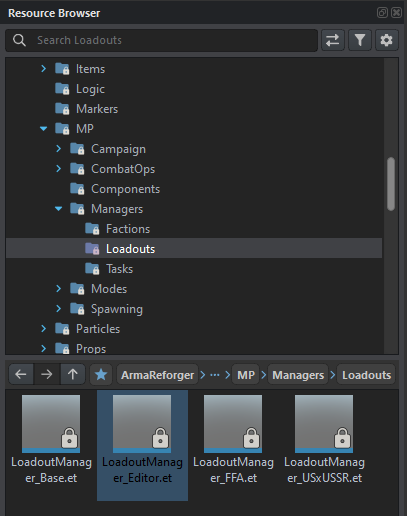
Task: Click Loadouts in the breadcrumb path
Action: pyautogui.click(x=366, y=375)
